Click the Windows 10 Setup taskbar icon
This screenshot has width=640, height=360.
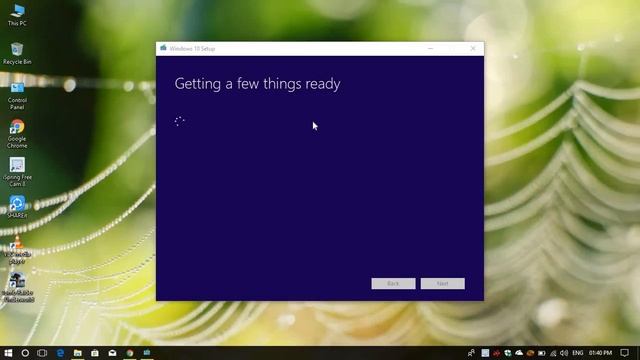(147, 353)
